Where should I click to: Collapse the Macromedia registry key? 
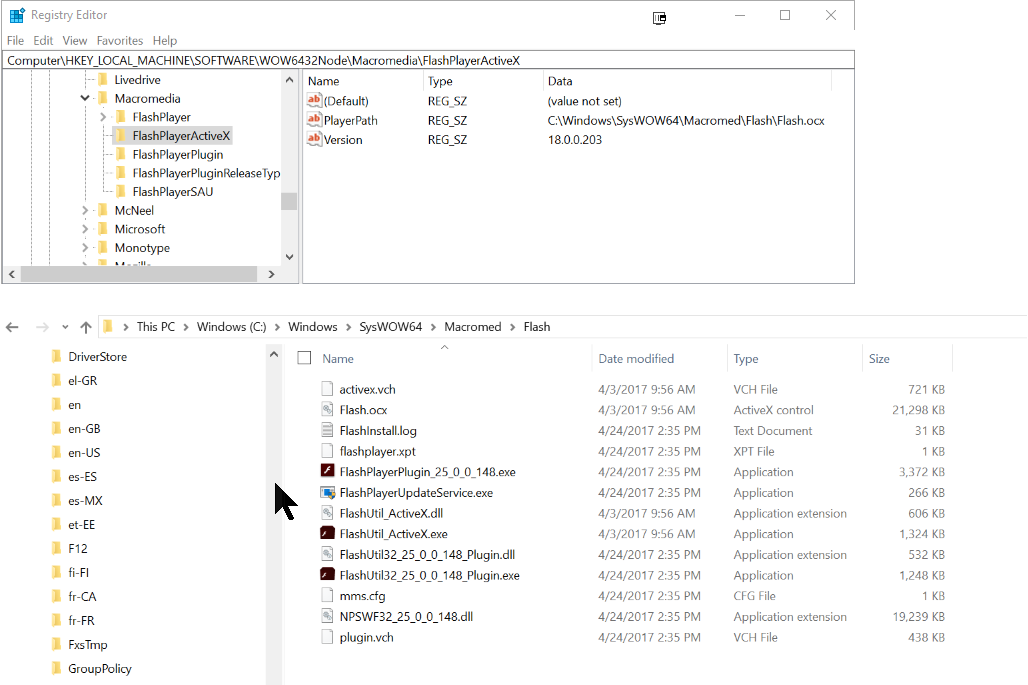tap(85, 99)
